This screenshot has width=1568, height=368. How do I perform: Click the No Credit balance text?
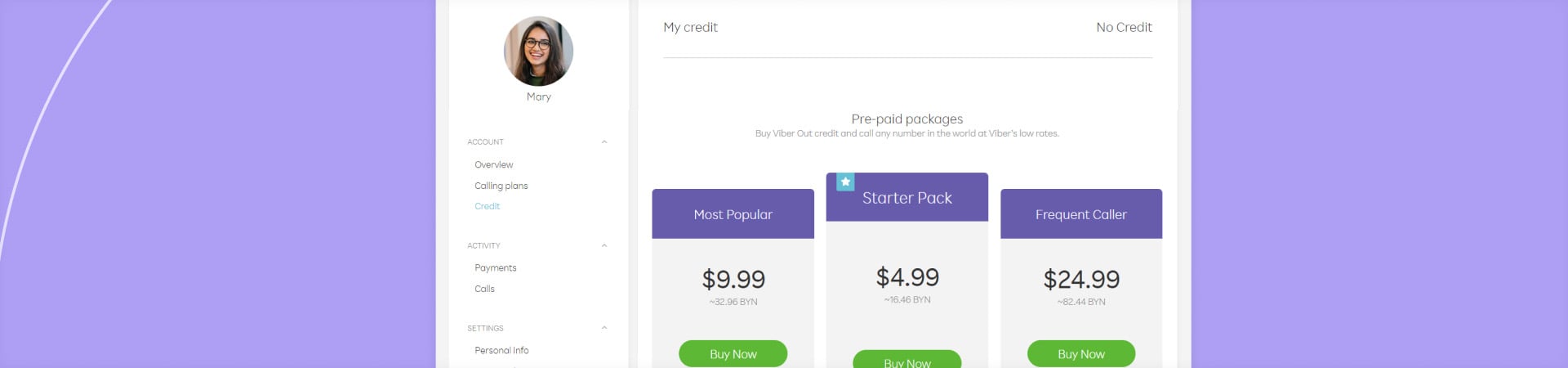[x=1124, y=28]
